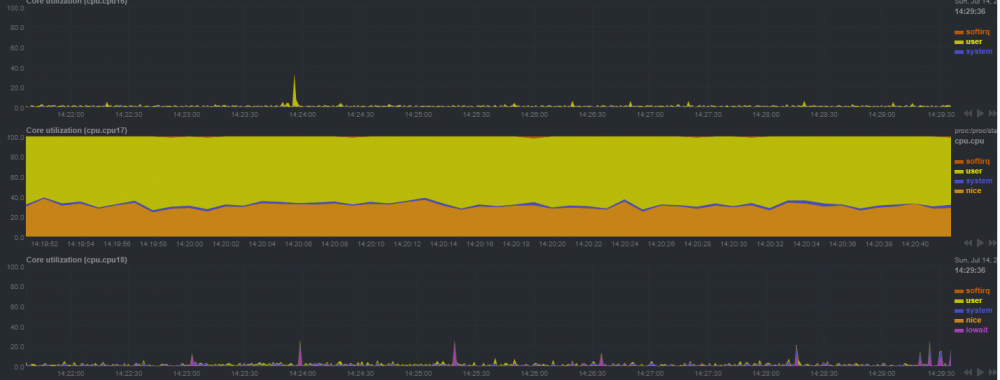This screenshot has height=380, width=1000.
Task: Click the 14:20:00 axis label under cpu17 chart
Action: (190, 244)
